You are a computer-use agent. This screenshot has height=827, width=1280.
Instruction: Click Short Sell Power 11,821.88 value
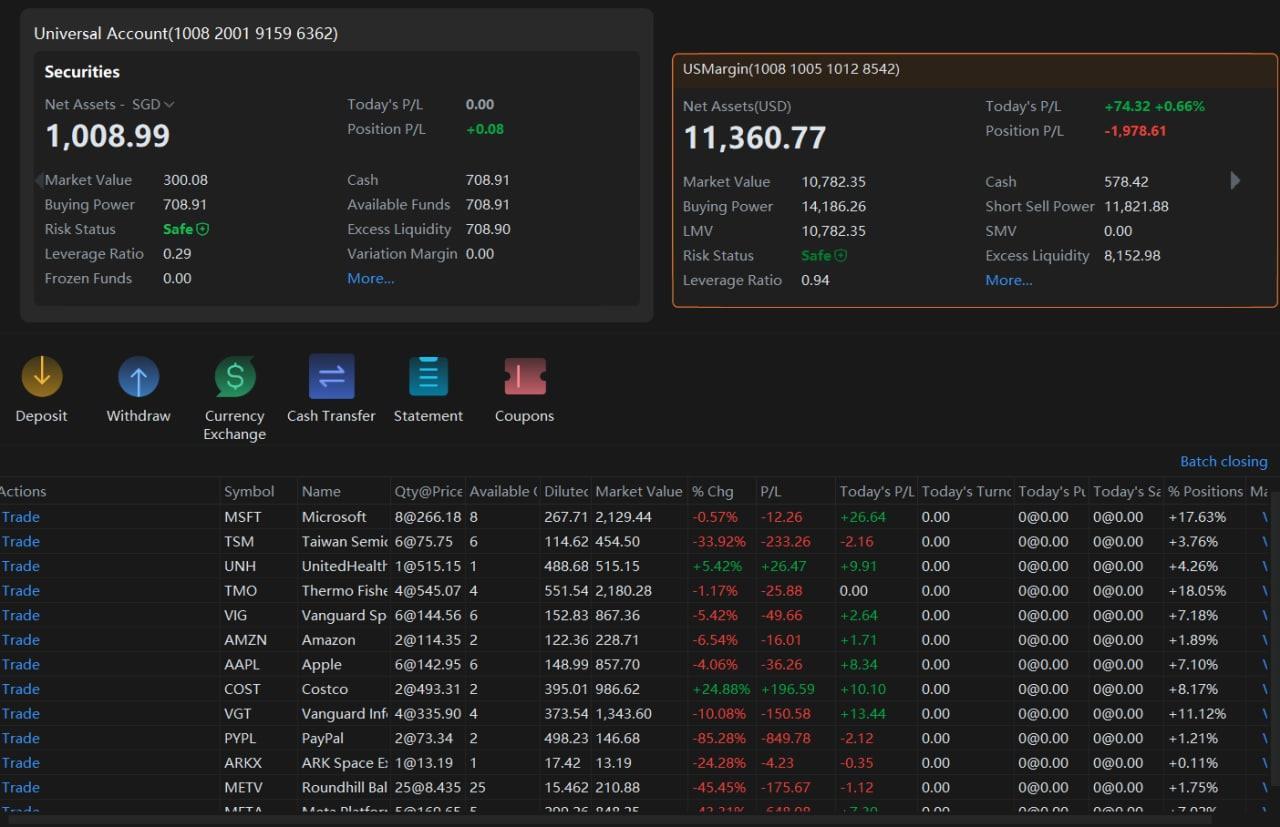1136,206
